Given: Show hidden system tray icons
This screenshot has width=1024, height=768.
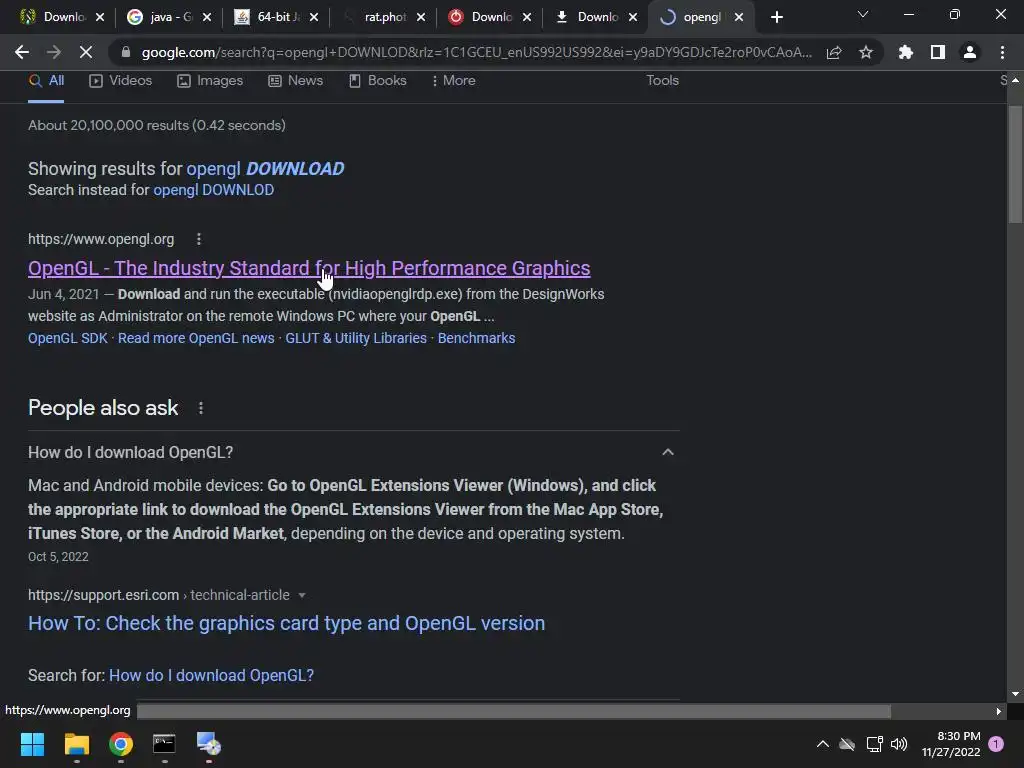Looking at the screenshot, I should pos(823,744).
